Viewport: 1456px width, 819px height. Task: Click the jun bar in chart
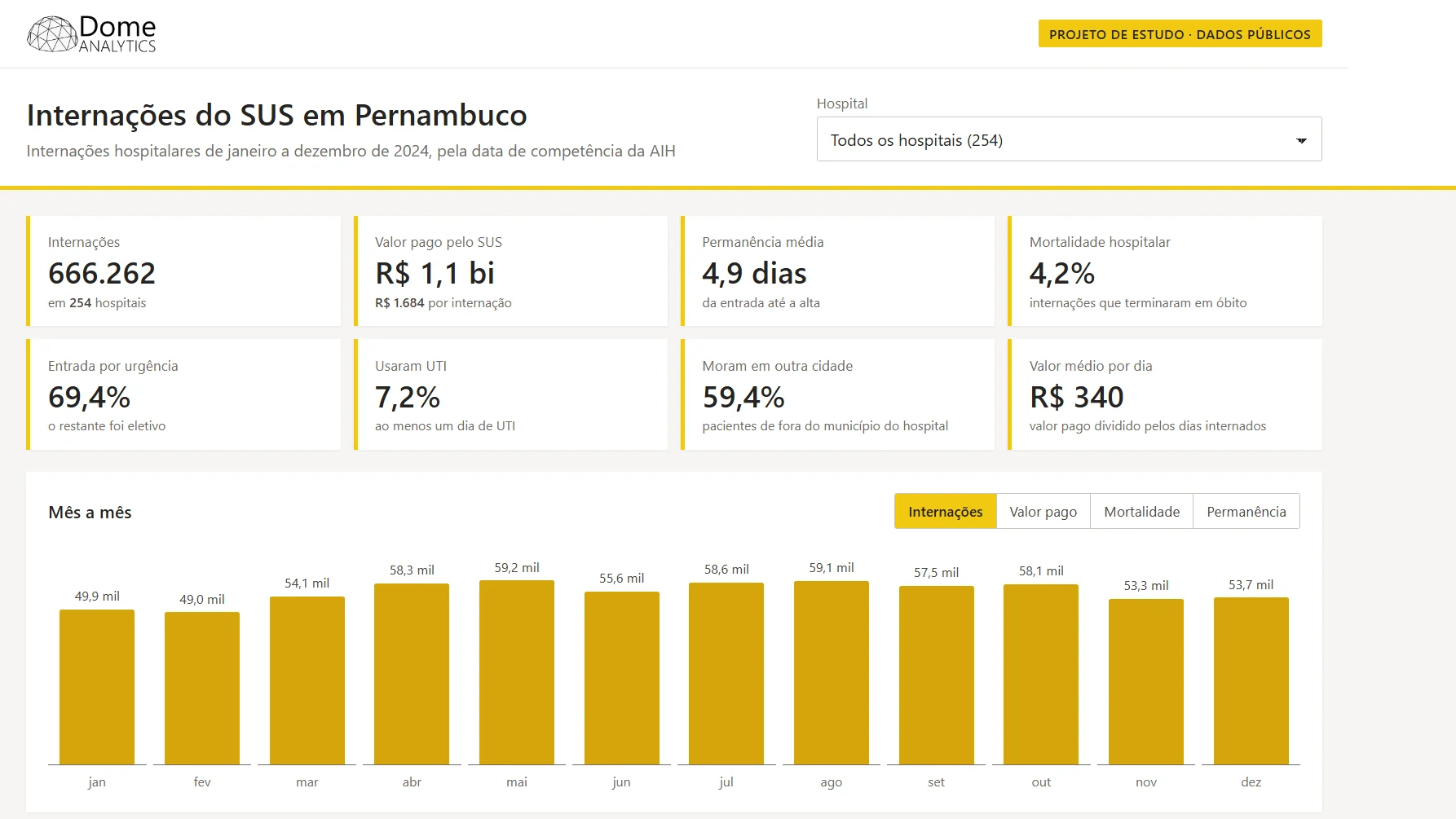[622, 678]
